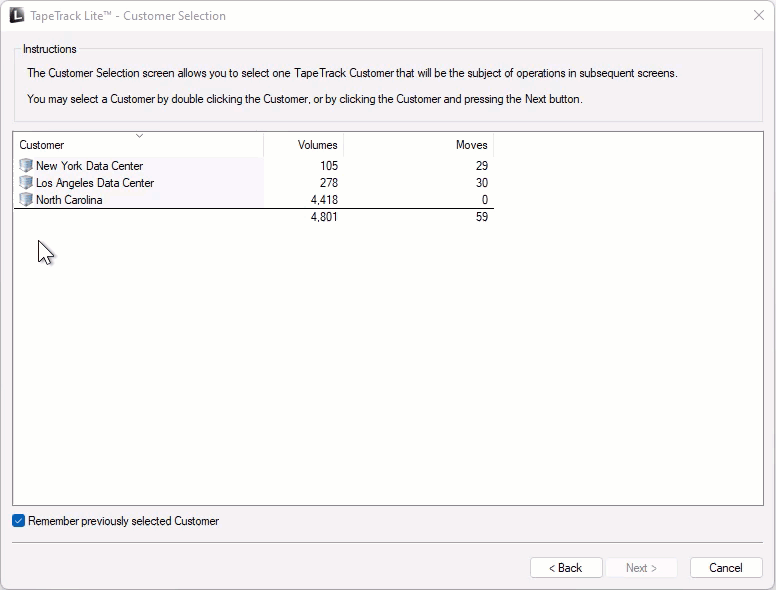The image size is (776, 590).
Task: Toggle Remember previously selected Customer checkbox
Action: click(x=18, y=521)
